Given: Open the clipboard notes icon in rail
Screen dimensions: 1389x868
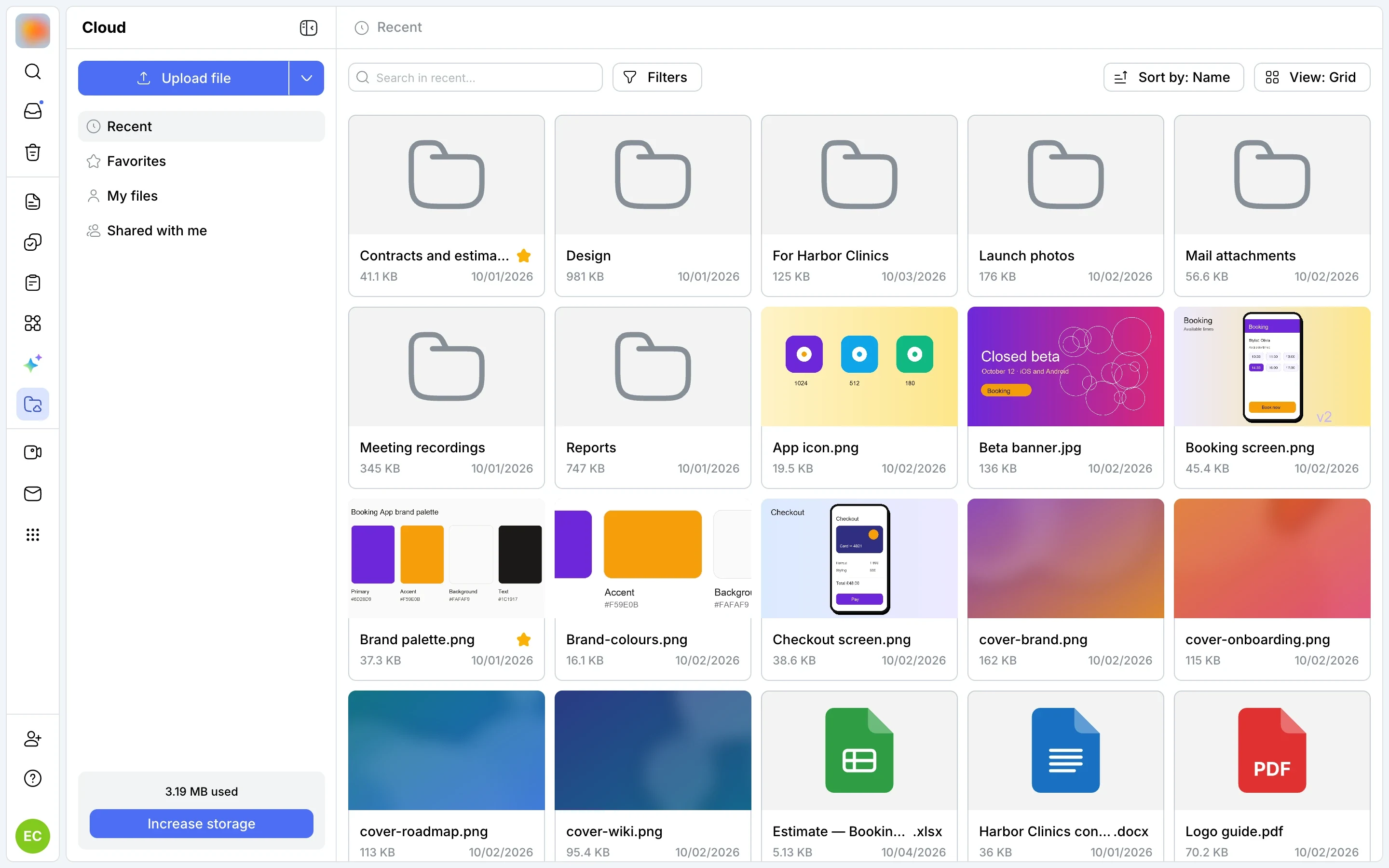Looking at the screenshot, I should [x=33, y=283].
